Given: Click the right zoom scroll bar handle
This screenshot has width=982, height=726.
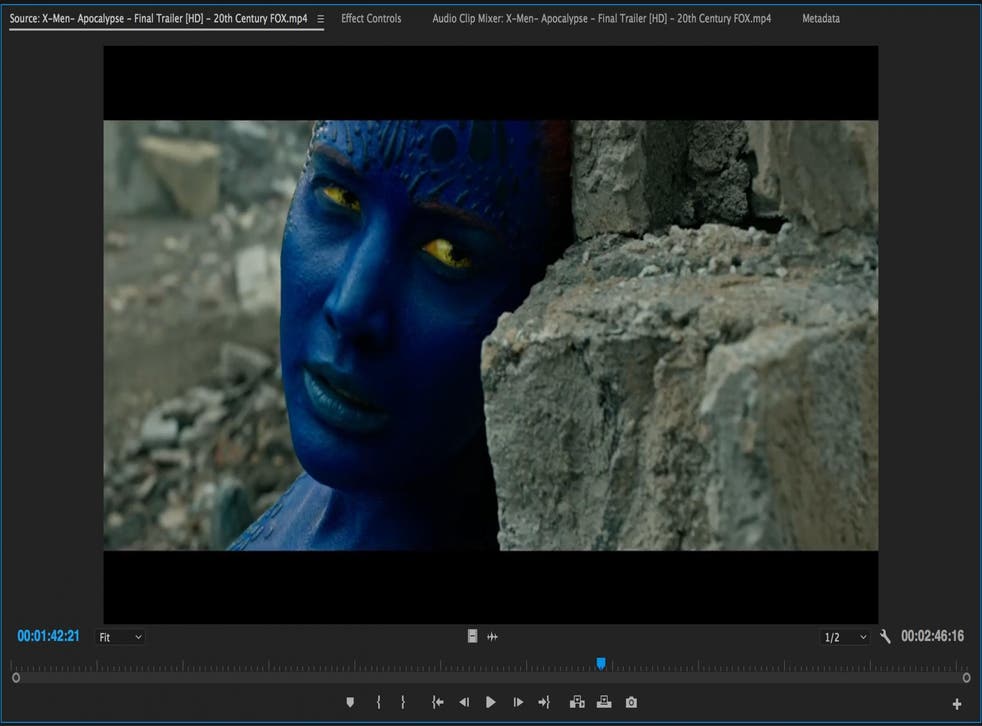Looking at the screenshot, I should (966, 678).
